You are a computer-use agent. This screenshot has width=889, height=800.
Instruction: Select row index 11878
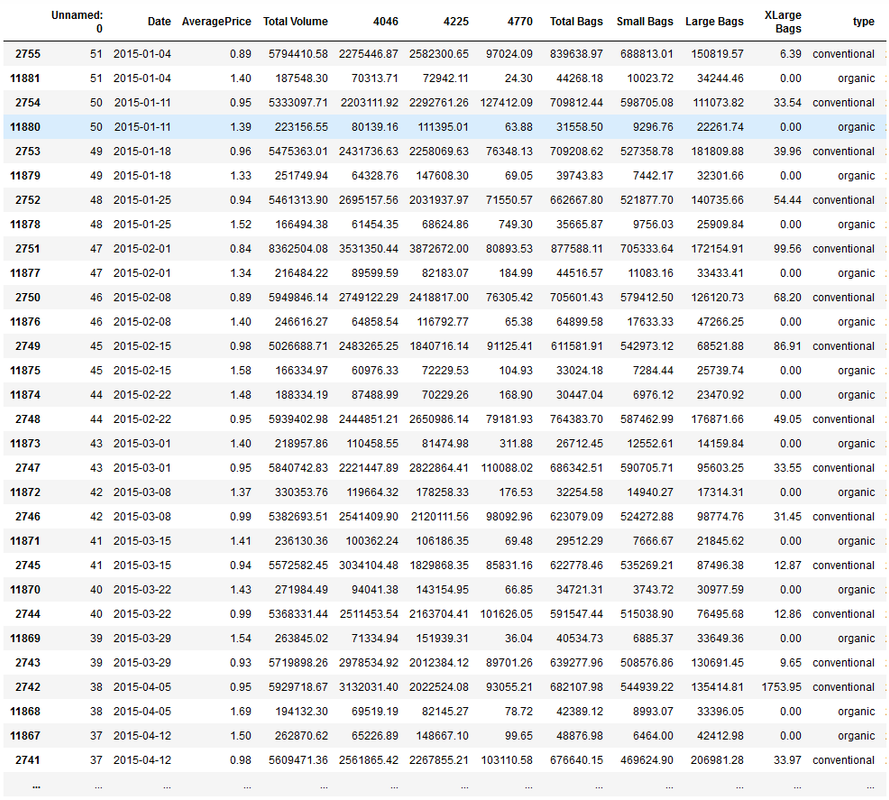click(x=25, y=225)
